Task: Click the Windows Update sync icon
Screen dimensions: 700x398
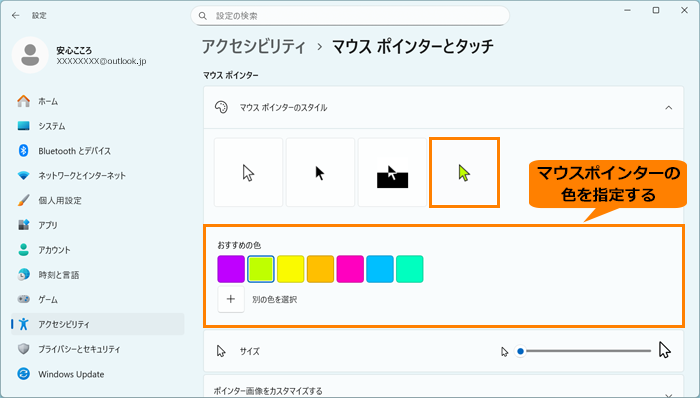Action: click(x=24, y=374)
